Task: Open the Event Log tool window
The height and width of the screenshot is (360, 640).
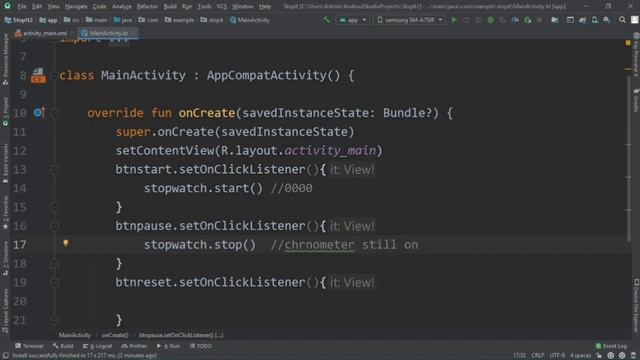Action: 611,346
